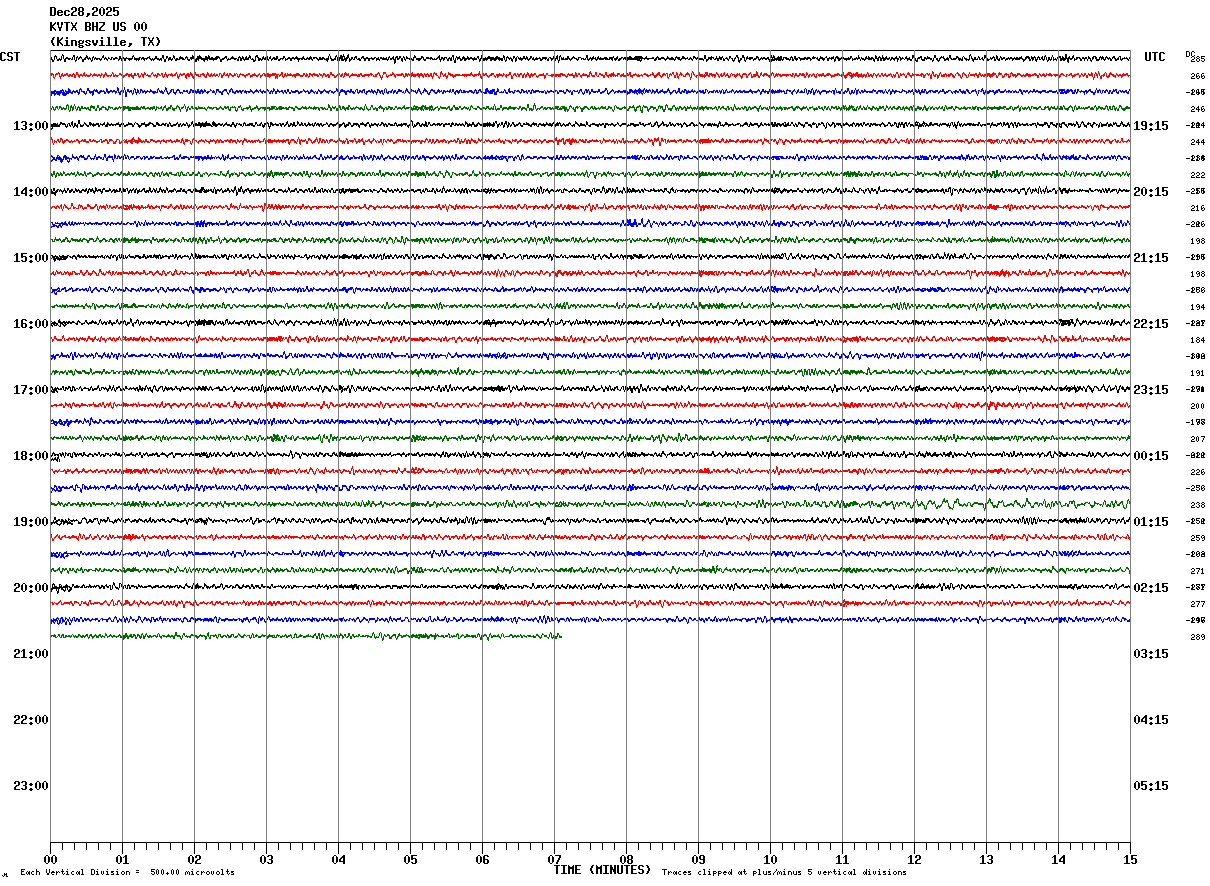Click minute tick label 12 on axis
The image size is (1210, 886).
(914, 859)
